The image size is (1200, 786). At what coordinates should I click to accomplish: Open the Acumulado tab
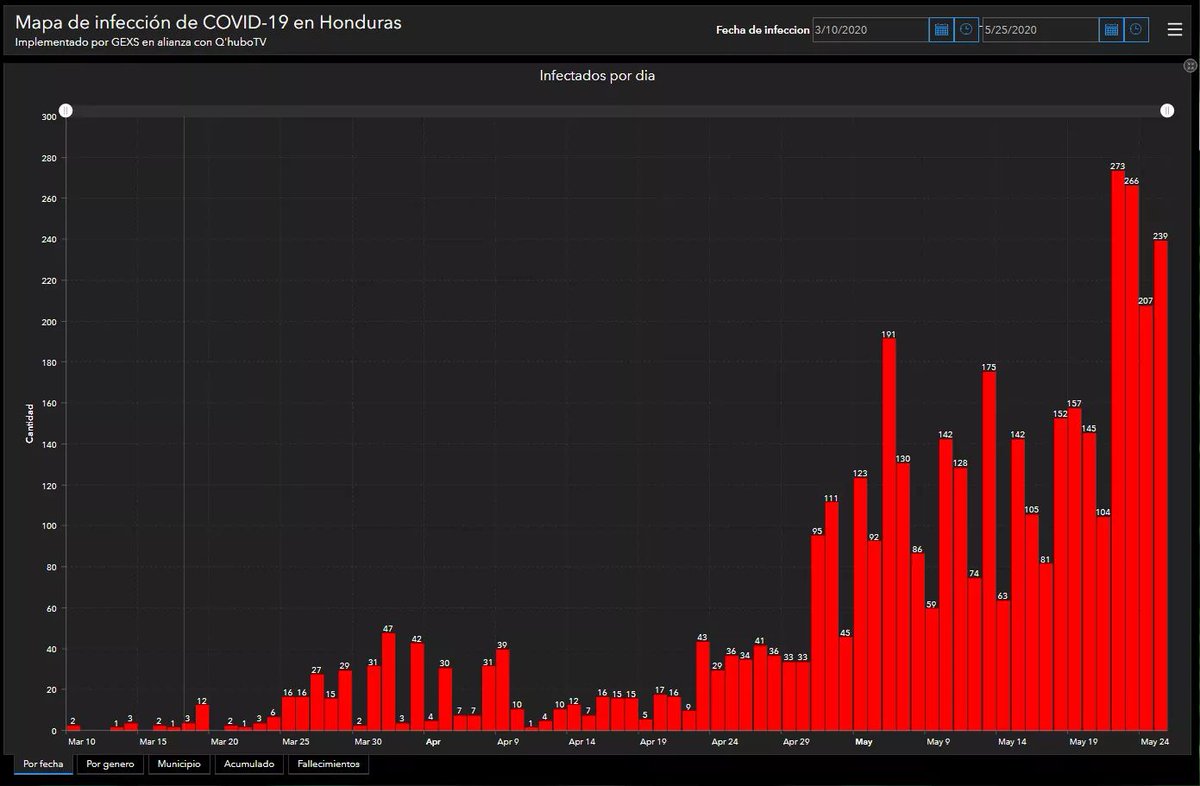click(x=248, y=764)
